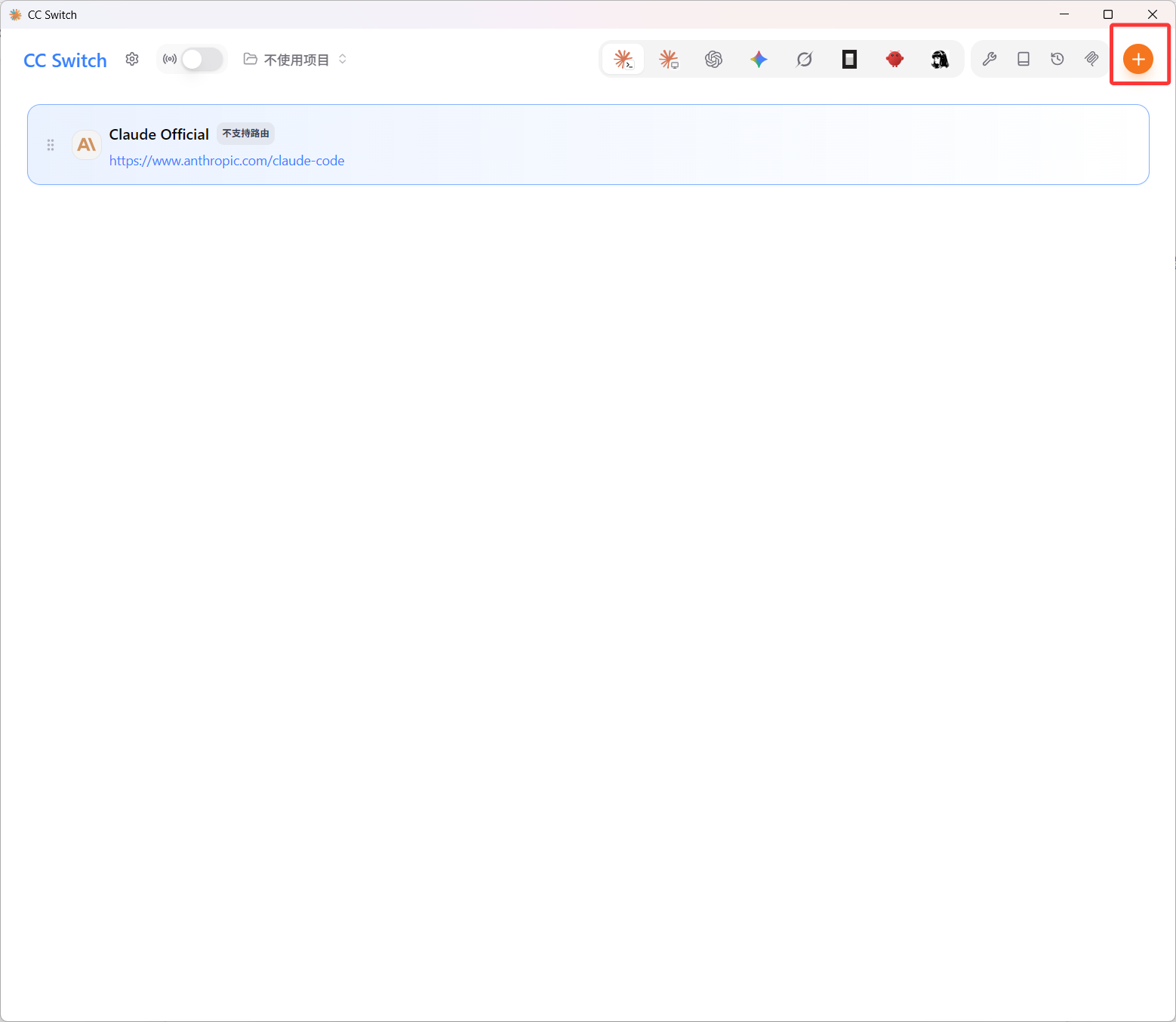
Task: Click the CC Switch title link
Action: tap(66, 60)
